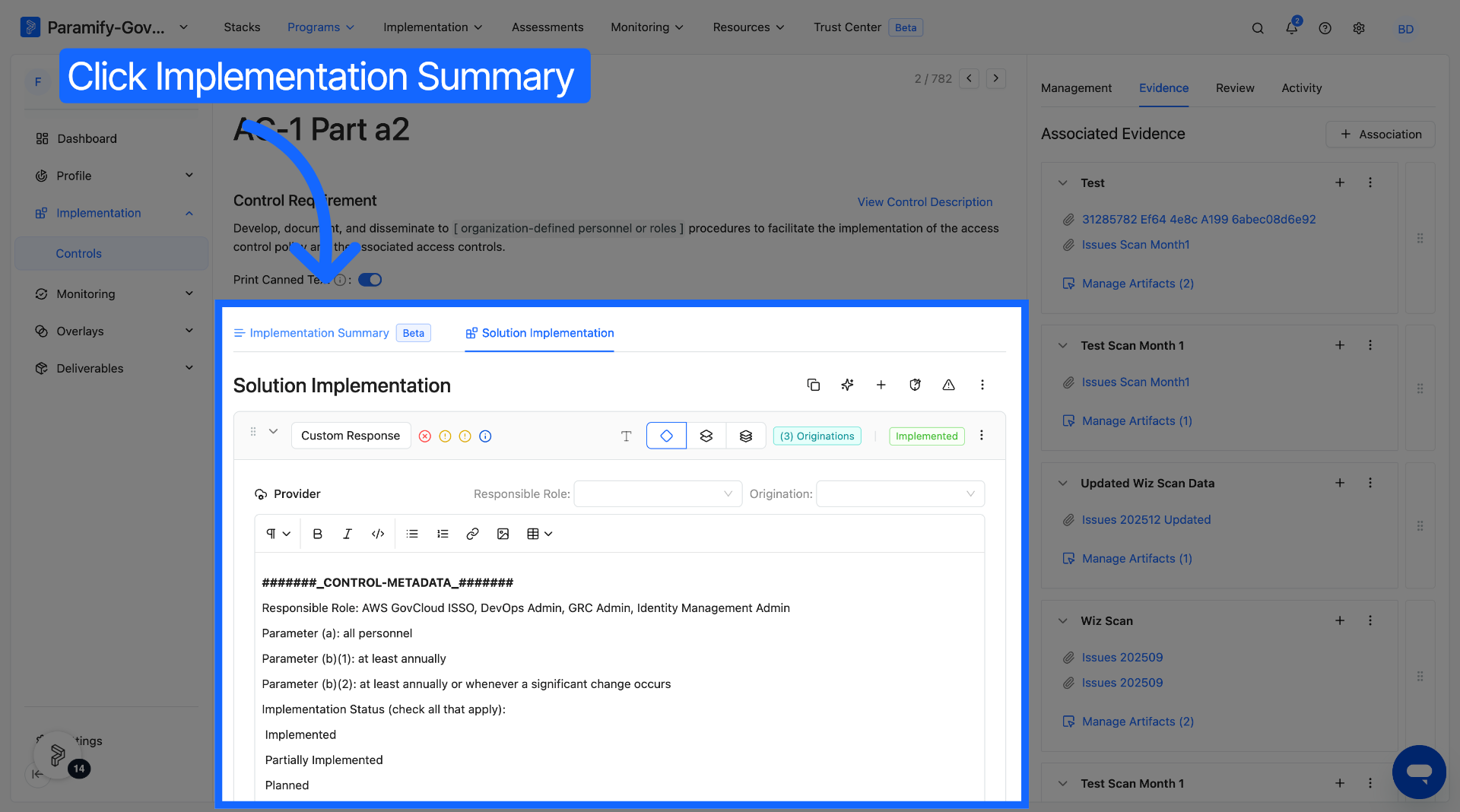Insert inline code formatting

coord(378,534)
